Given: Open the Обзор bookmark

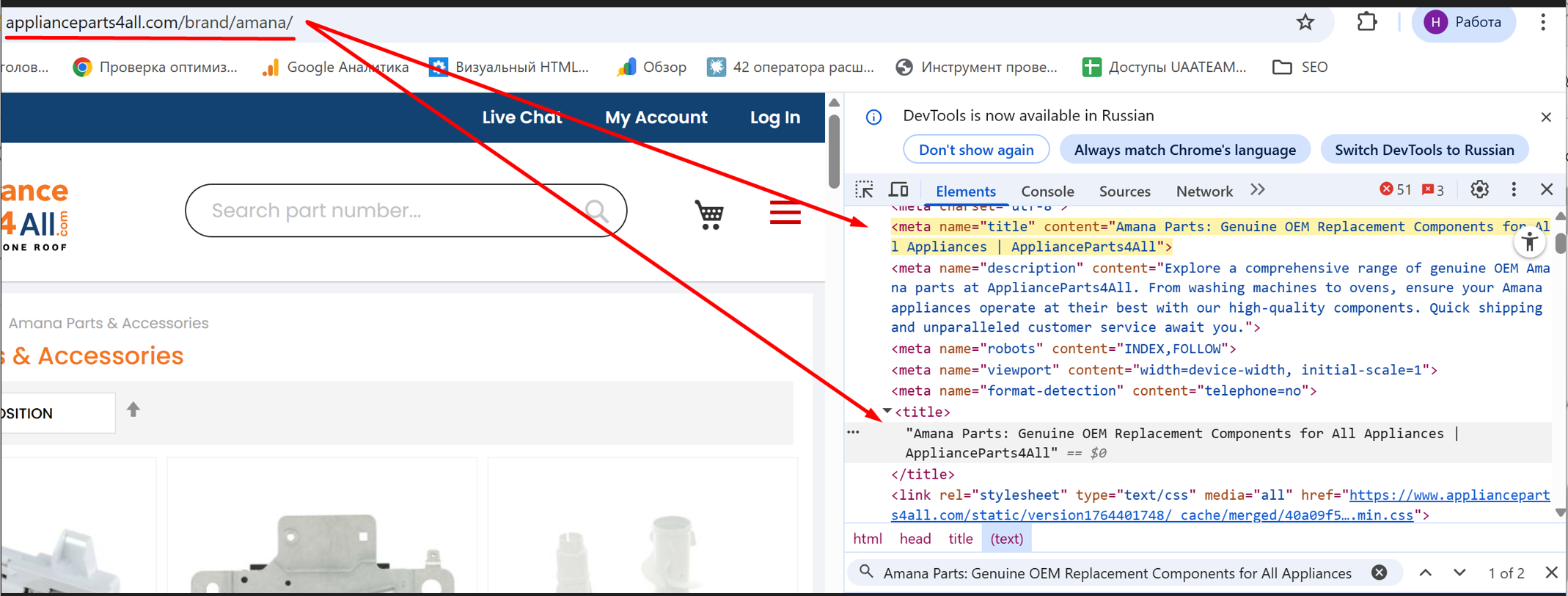Looking at the screenshot, I should tap(651, 68).
